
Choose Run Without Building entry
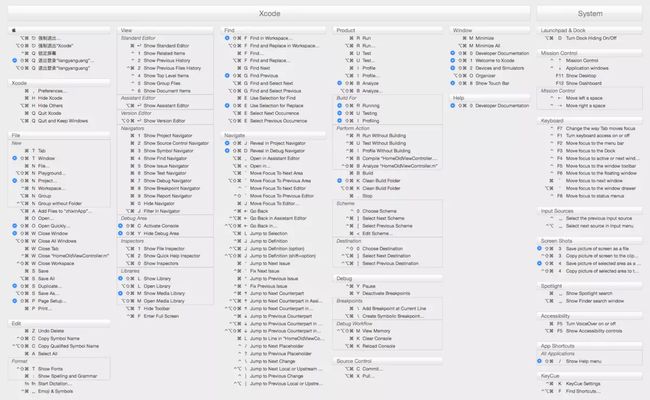point(384,136)
